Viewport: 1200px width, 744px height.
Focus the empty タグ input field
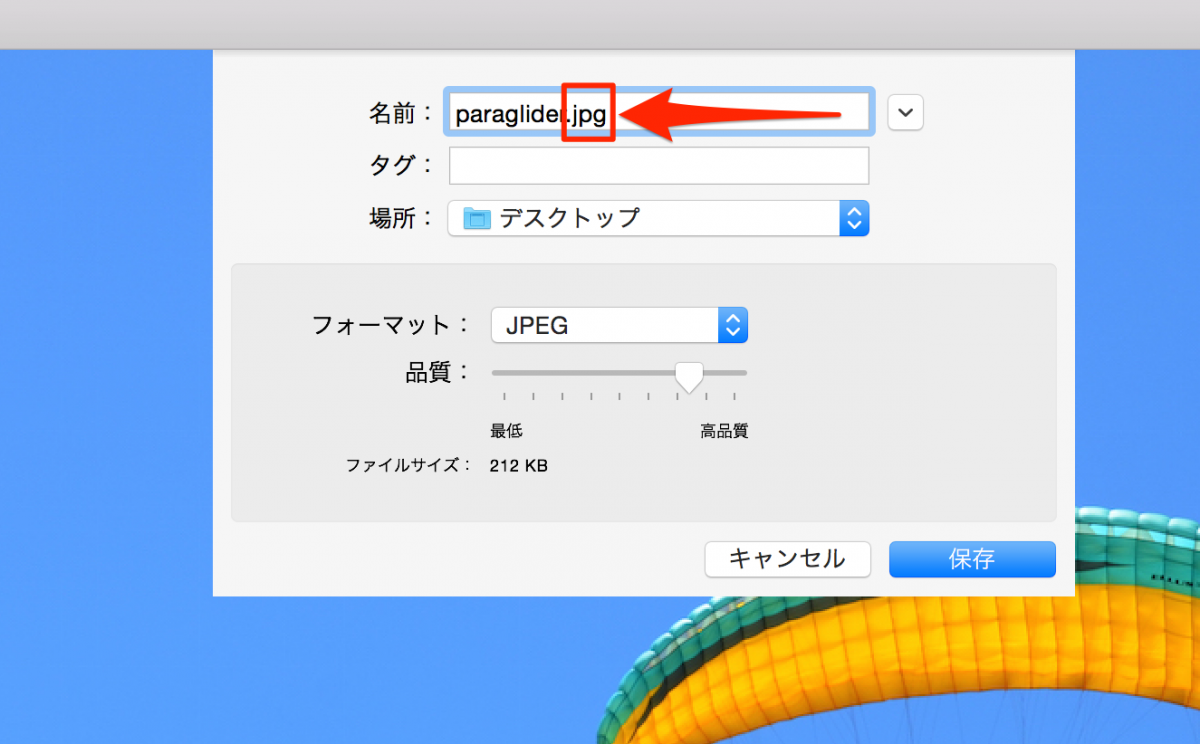(x=658, y=166)
